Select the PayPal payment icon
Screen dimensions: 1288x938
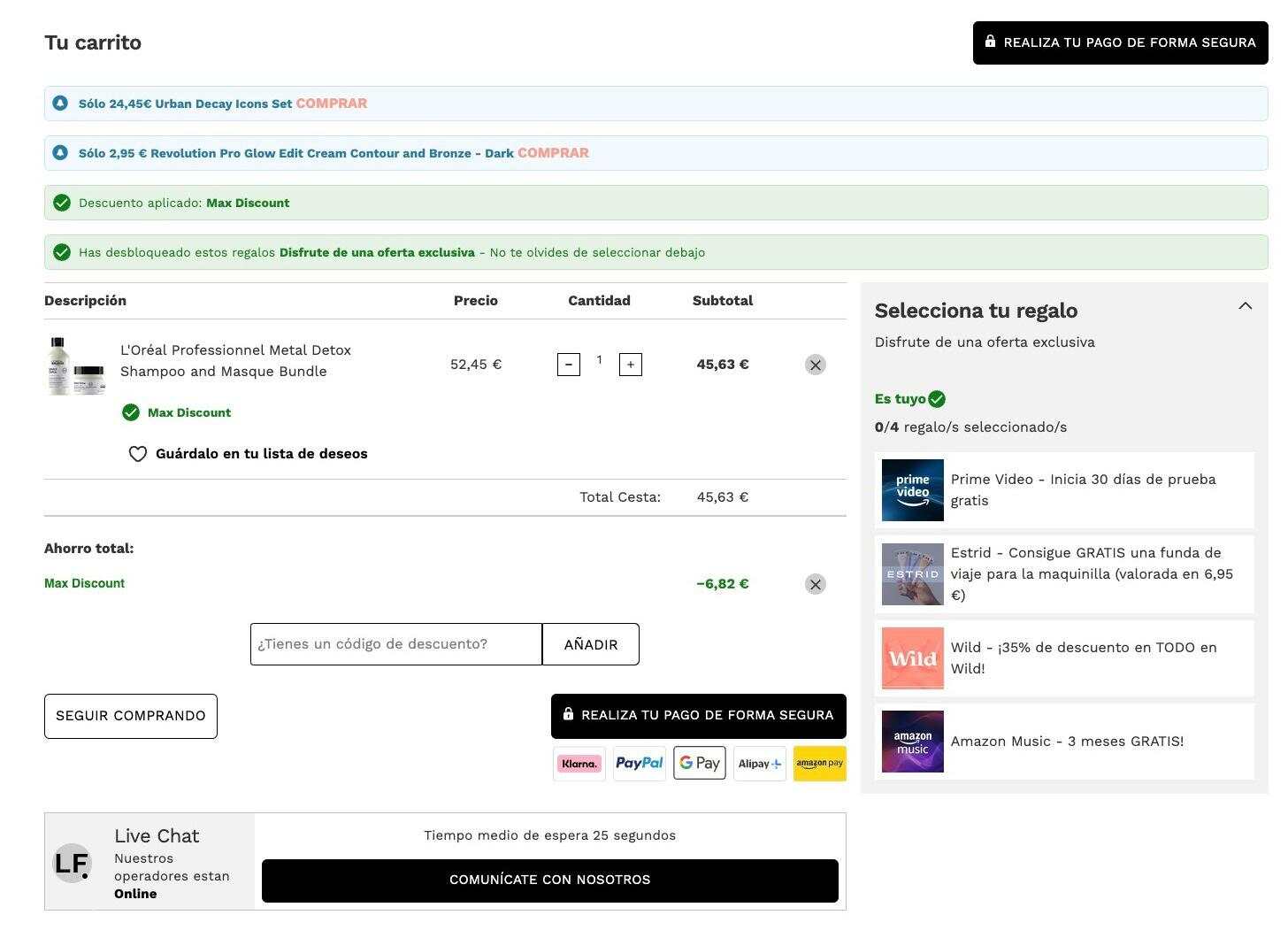coord(640,764)
